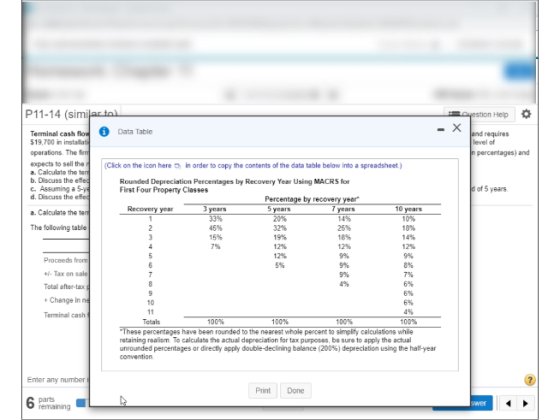Select the '7 years' column header
Image resolution: width=560 pixels, height=420 pixels.
(343, 209)
